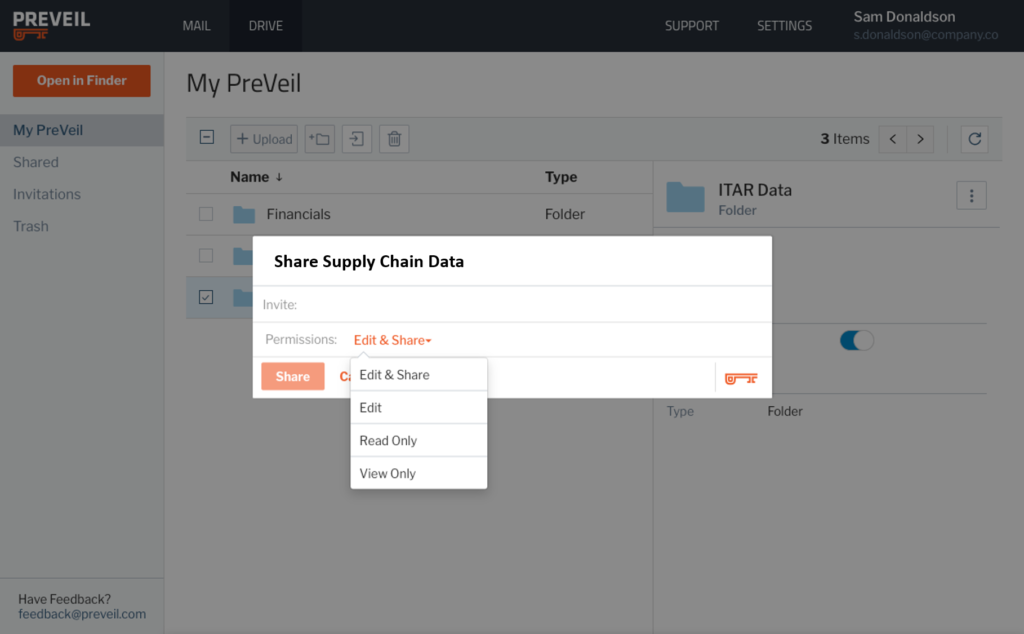Click the trash delete icon in toolbar
Image resolution: width=1024 pixels, height=634 pixels.
coord(394,139)
